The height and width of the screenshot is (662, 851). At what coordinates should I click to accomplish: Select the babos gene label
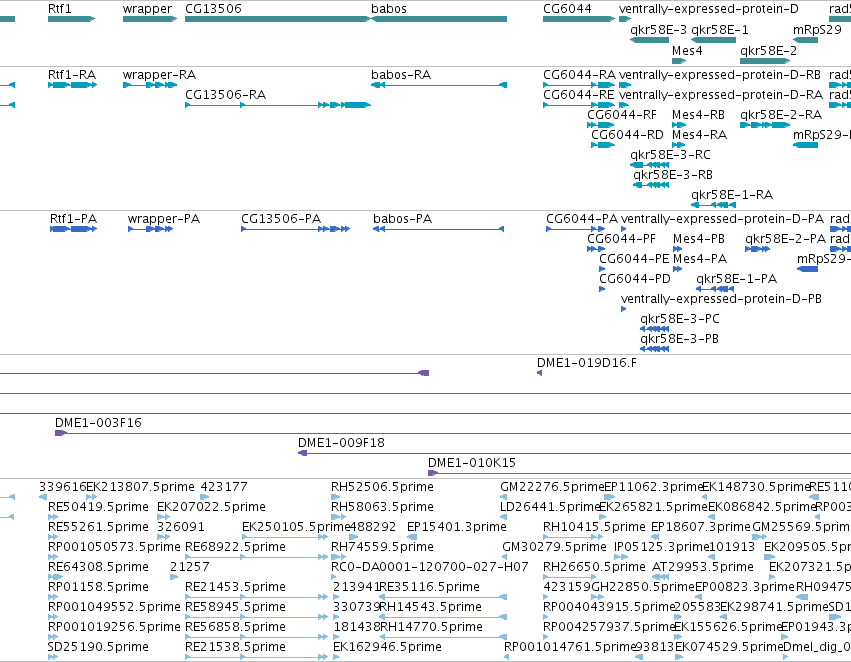389,9
